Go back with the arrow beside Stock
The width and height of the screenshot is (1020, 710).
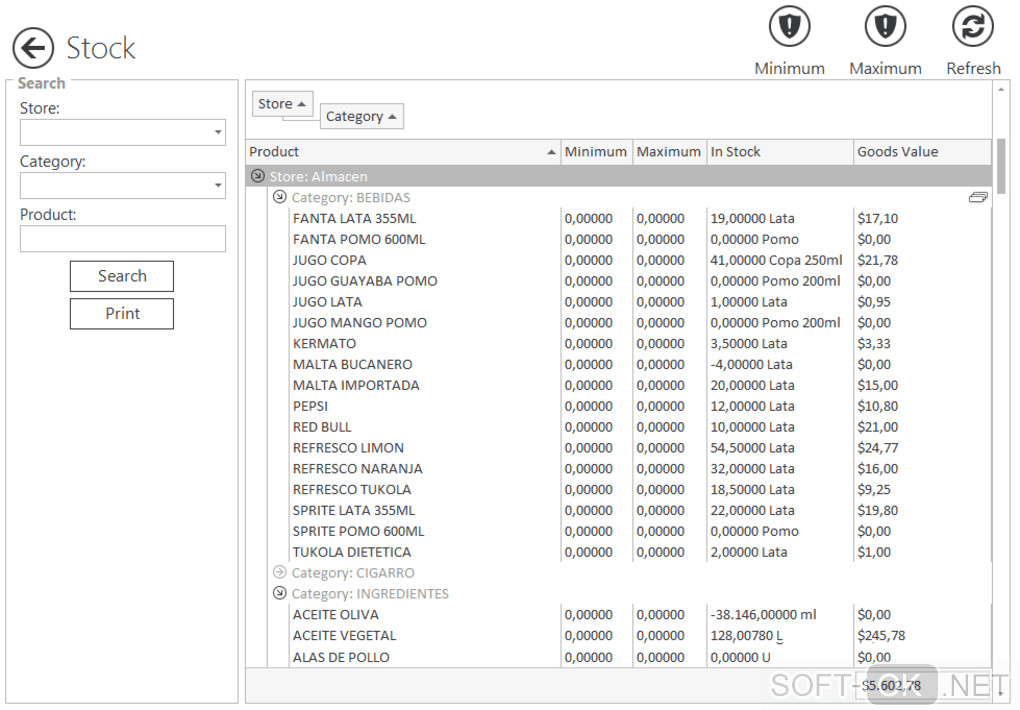pyautogui.click(x=33, y=48)
